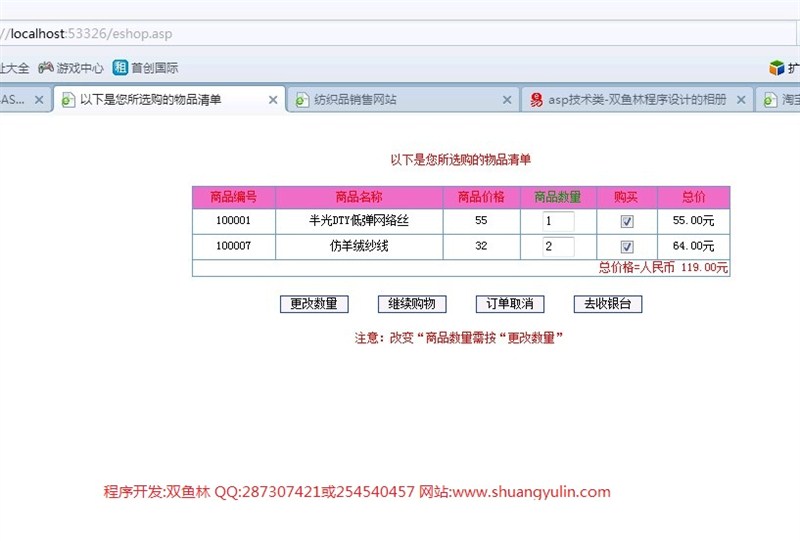
Task: Close the 以下是您所选购的物品清单 tab
Action: [x=273, y=100]
